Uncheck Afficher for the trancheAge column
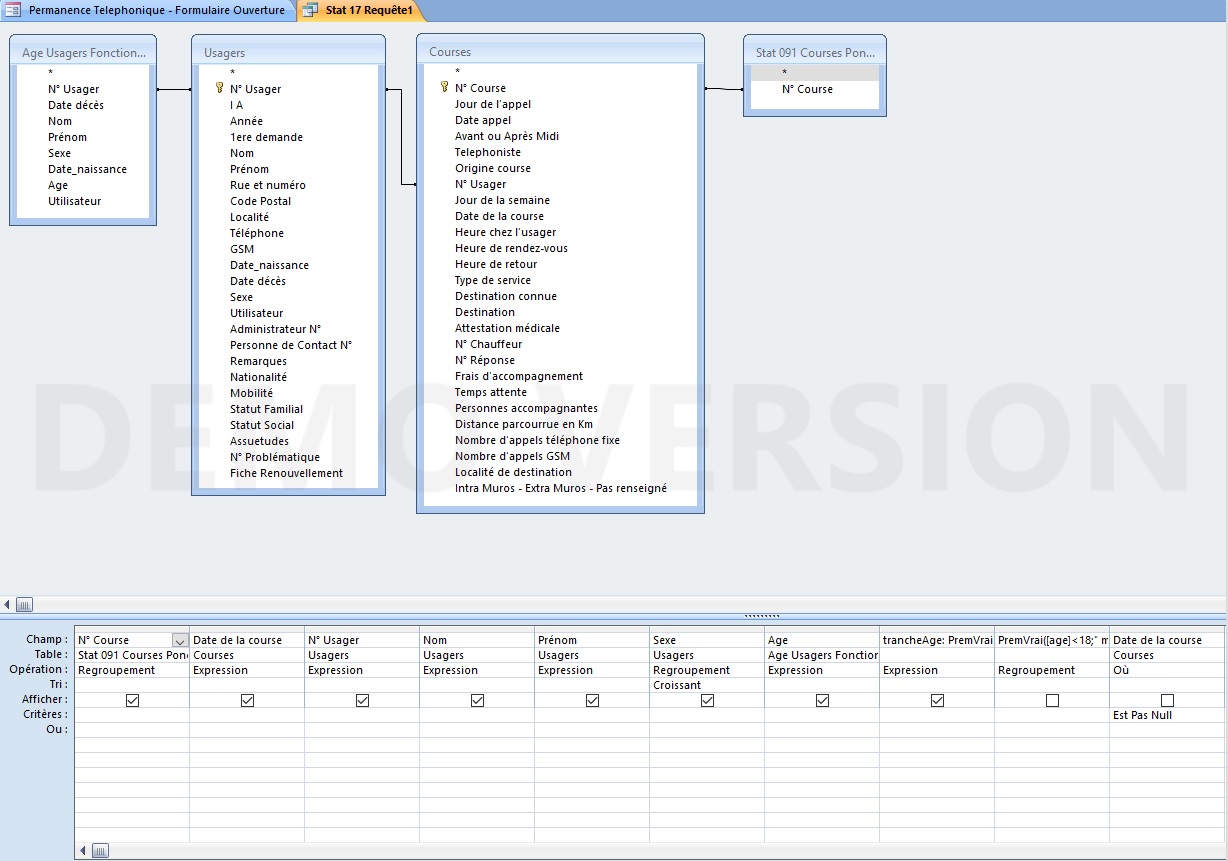1228x861 pixels. pyautogui.click(x=937, y=701)
